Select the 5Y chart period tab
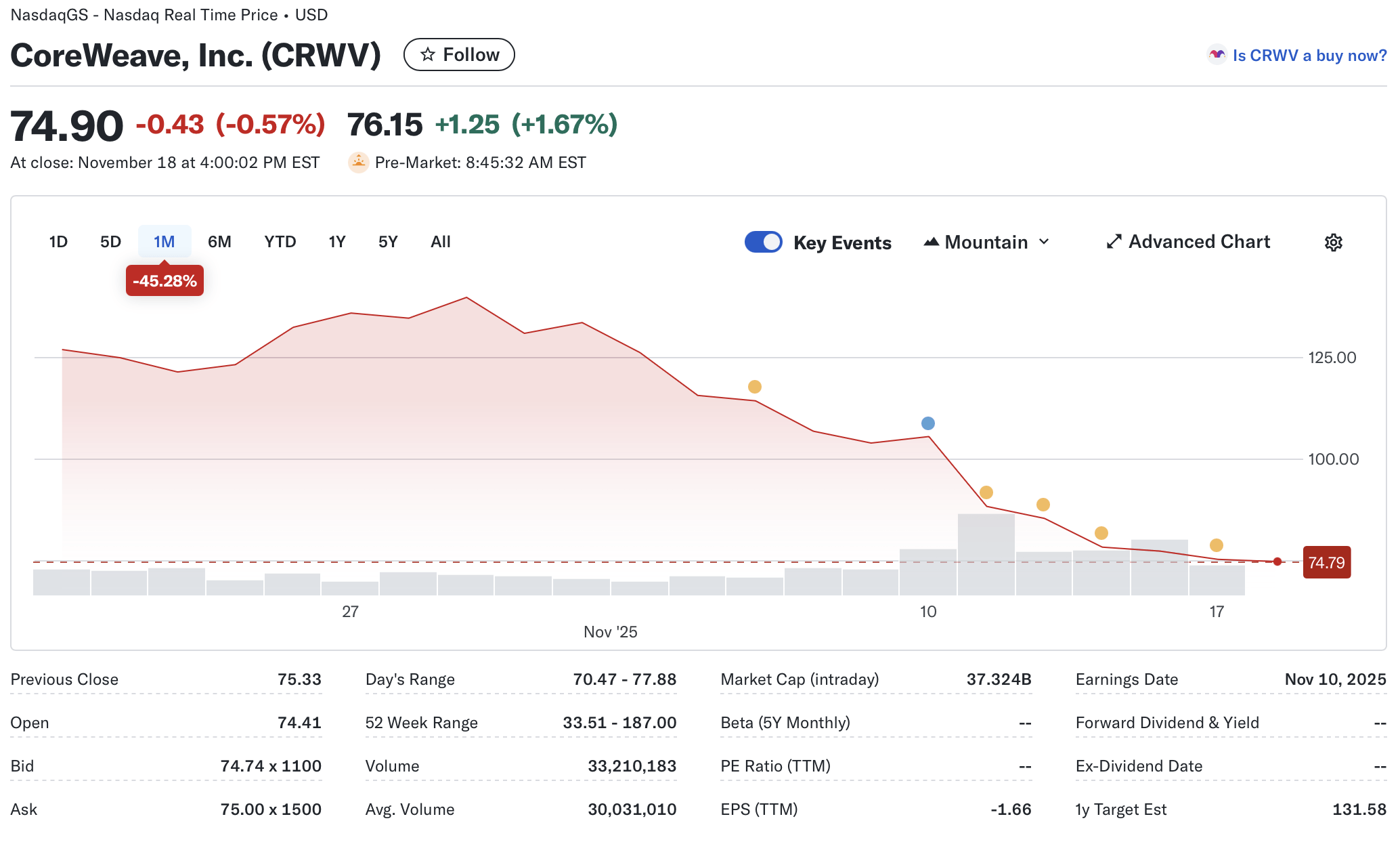The image size is (1400, 844). point(387,241)
